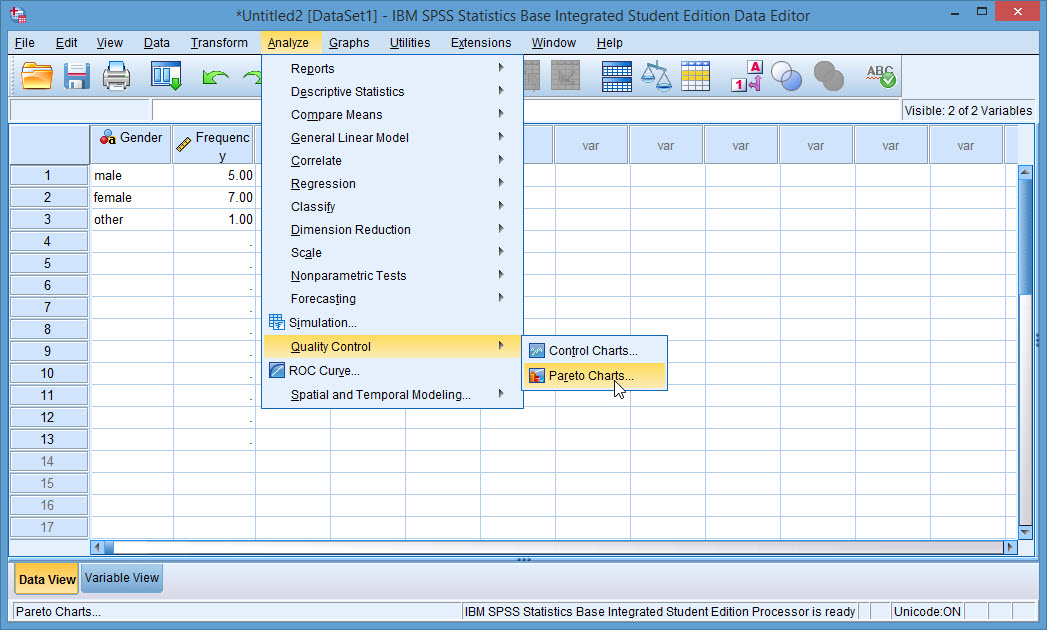Click the Gender nominal variable icon
The height and width of the screenshot is (630, 1047).
pos(107,138)
